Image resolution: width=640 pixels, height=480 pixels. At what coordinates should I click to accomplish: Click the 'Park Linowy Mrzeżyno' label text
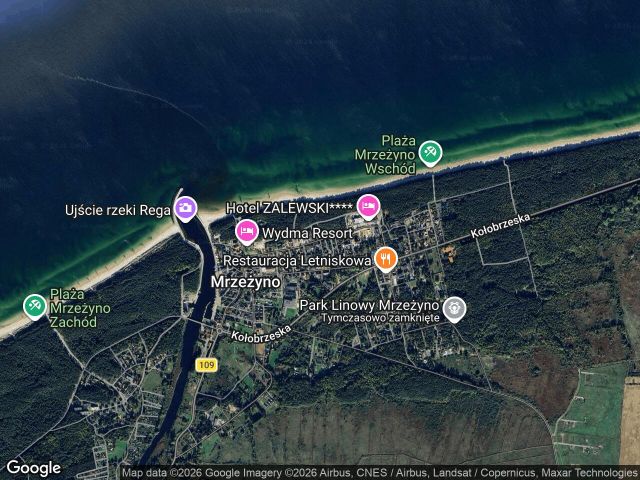pos(369,305)
